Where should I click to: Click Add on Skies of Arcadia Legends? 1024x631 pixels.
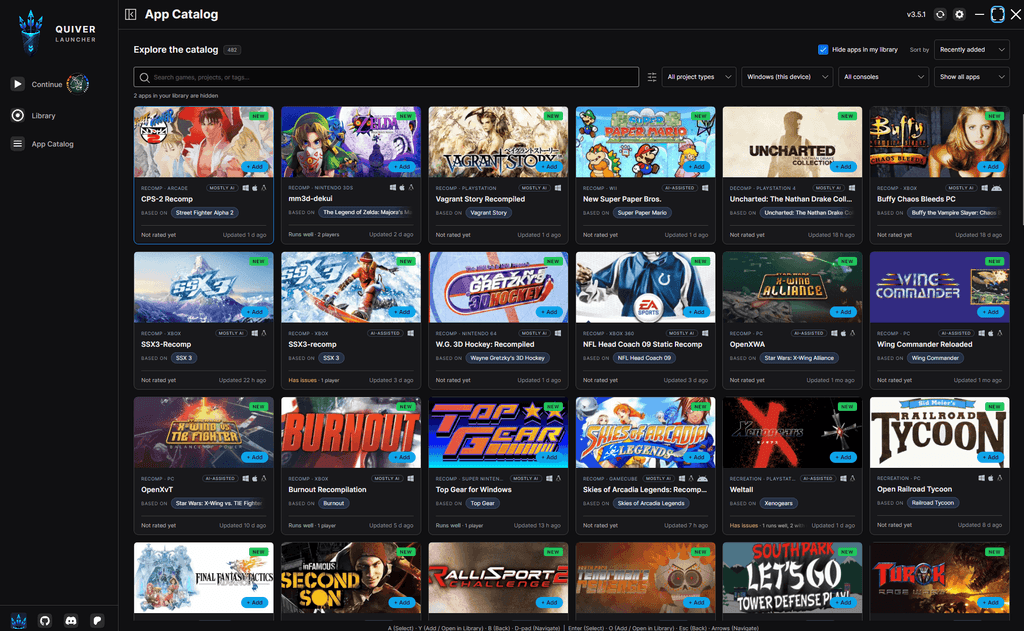point(696,457)
